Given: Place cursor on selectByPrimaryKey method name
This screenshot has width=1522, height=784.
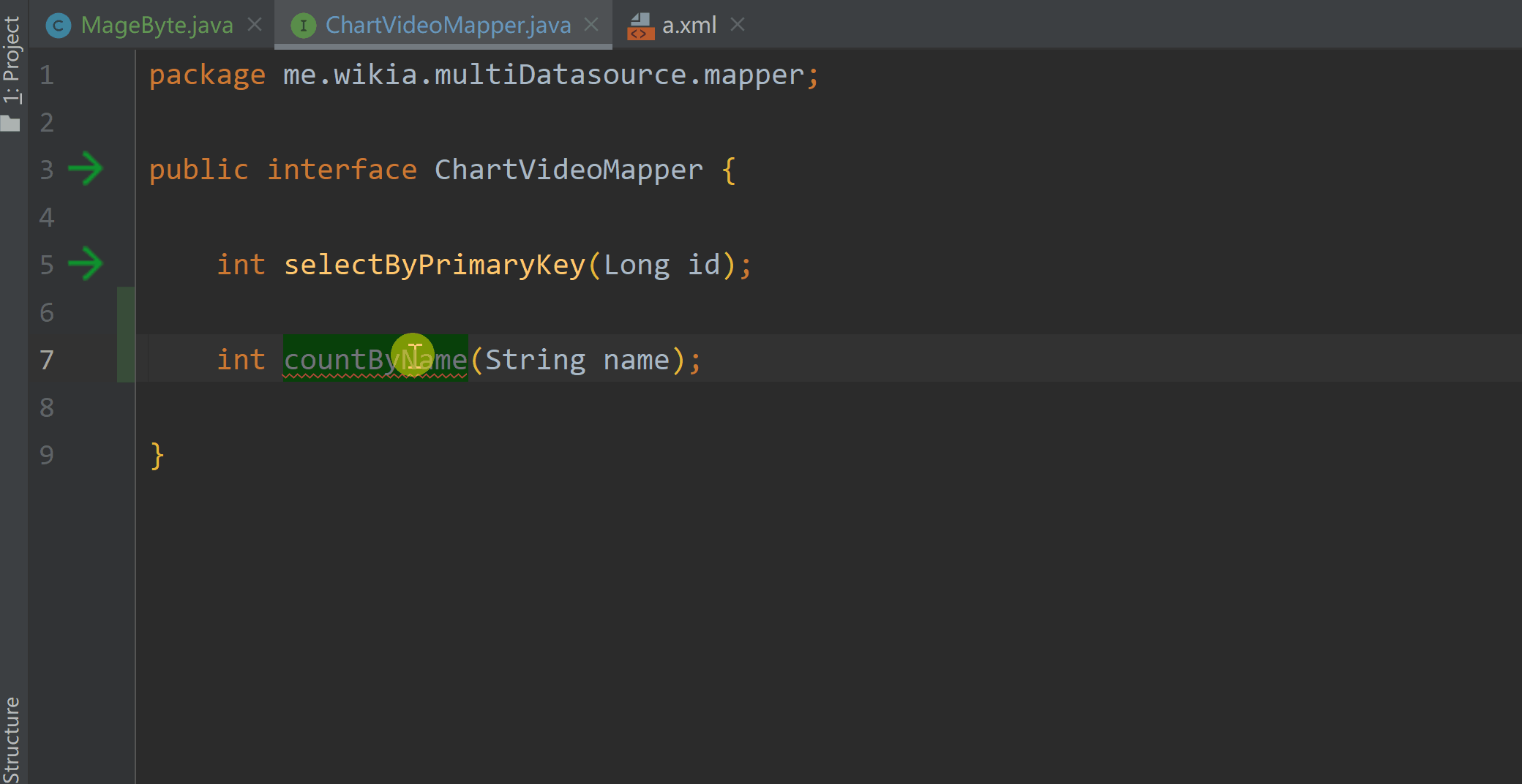Looking at the screenshot, I should 435,265.
